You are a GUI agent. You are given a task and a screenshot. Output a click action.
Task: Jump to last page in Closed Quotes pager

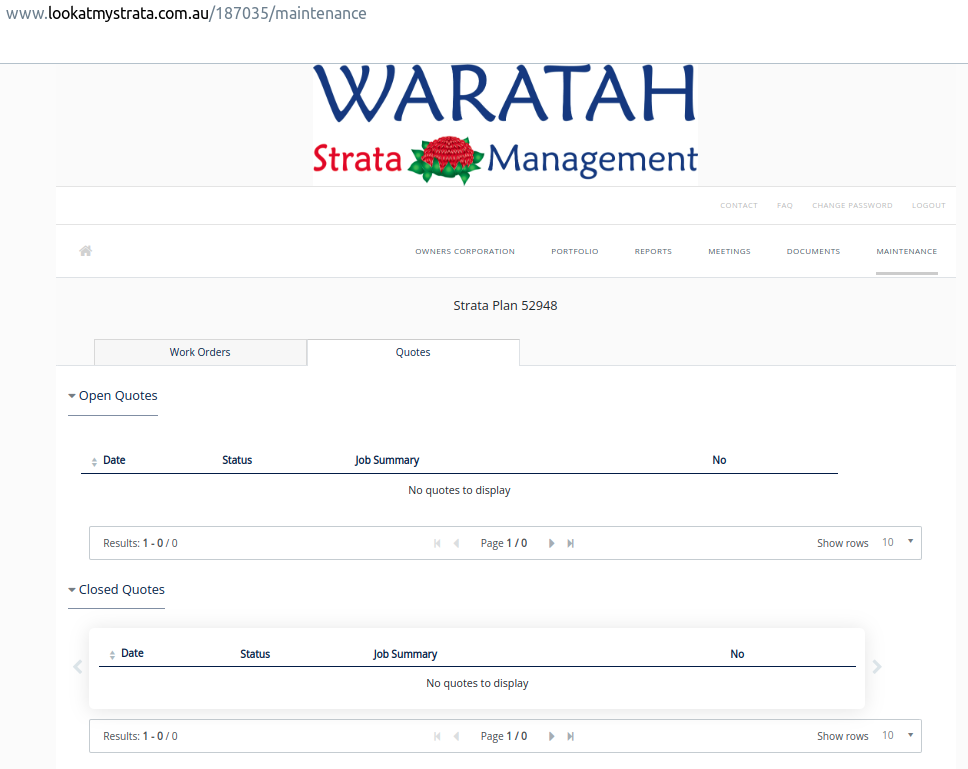coord(570,736)
